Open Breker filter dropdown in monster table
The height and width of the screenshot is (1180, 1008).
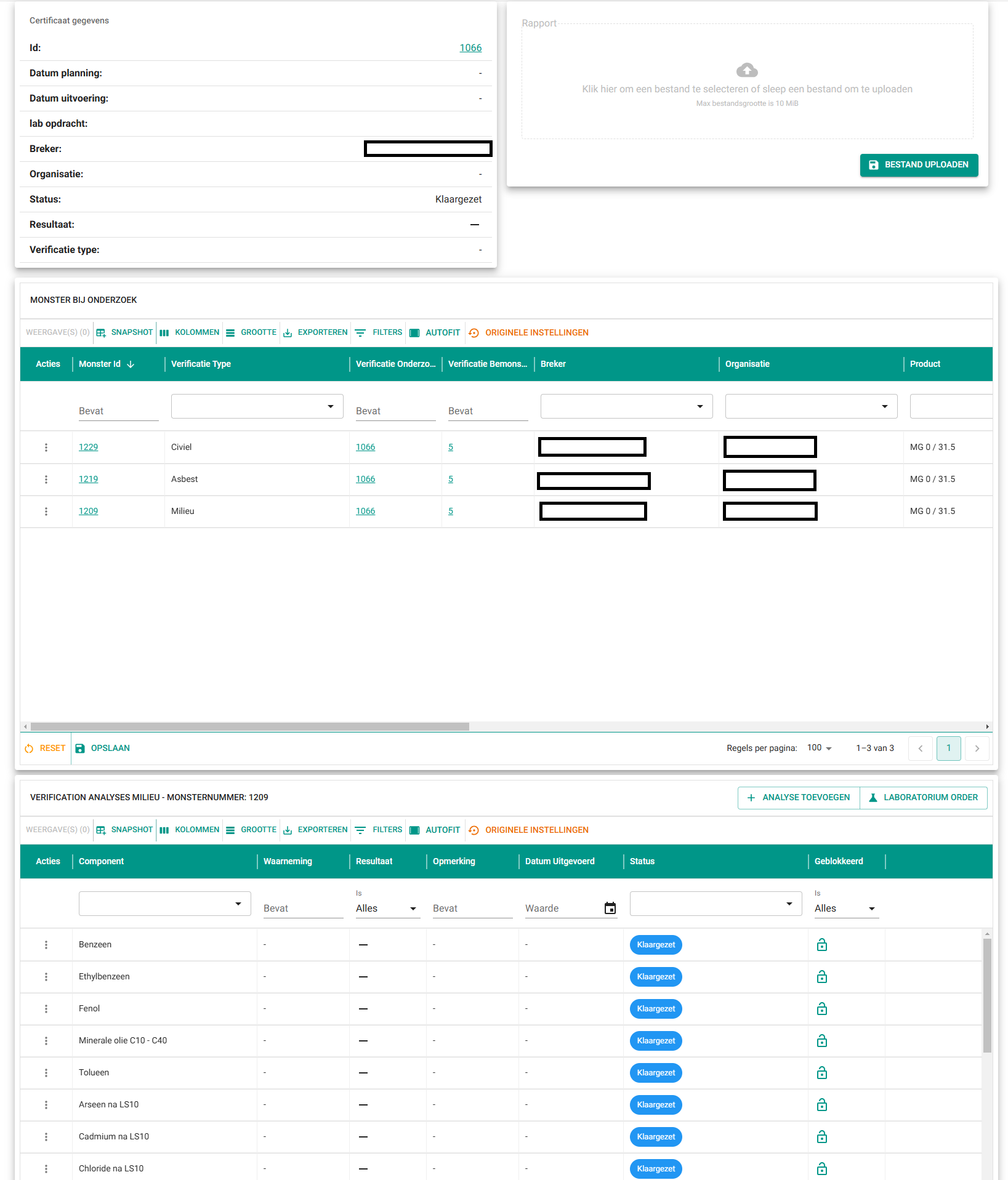point(627,406)
